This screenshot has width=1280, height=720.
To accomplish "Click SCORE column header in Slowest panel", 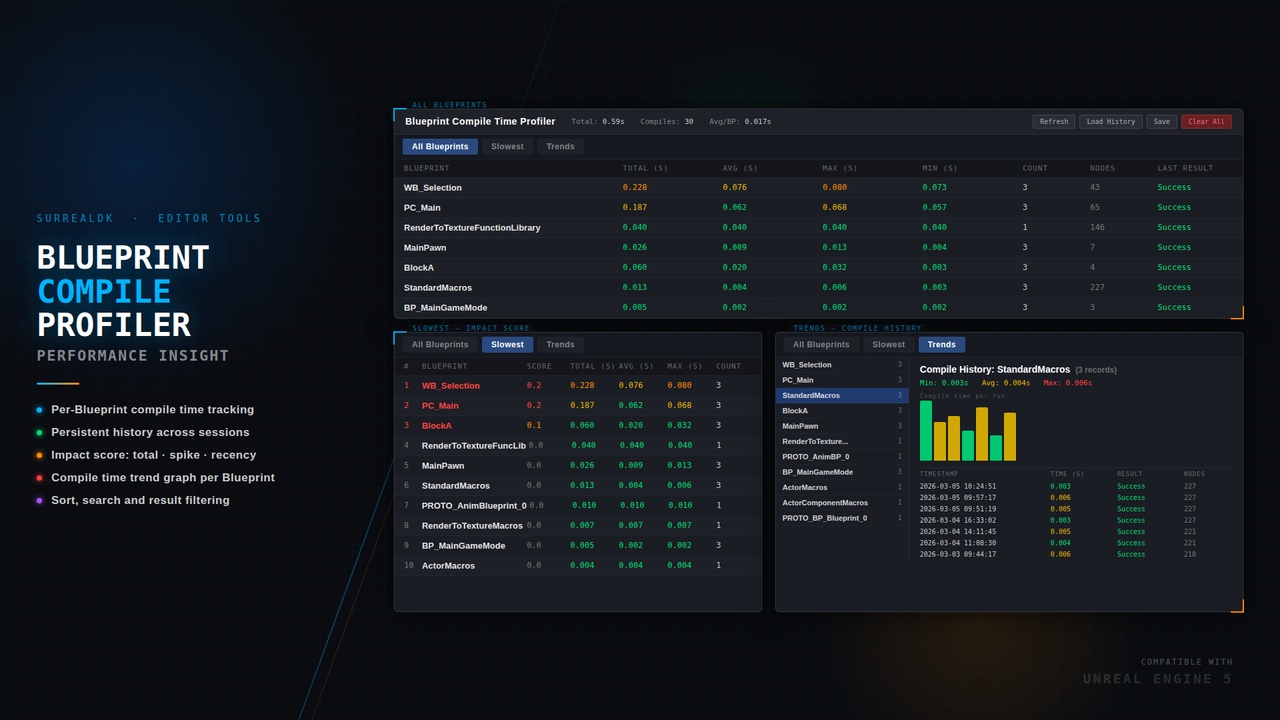I will click(x=539, y=366).
